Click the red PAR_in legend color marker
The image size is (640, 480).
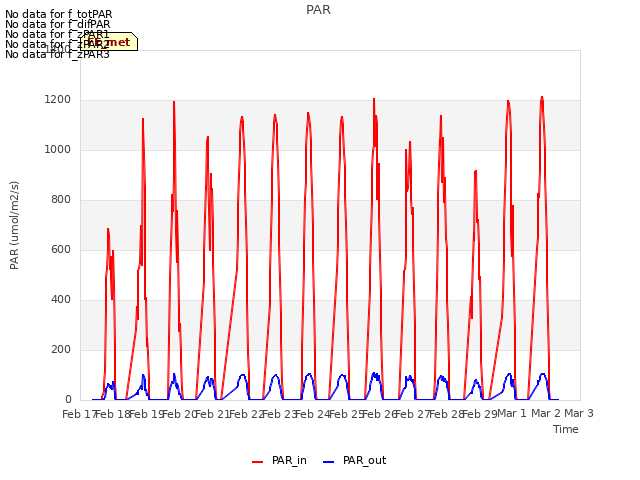pos(258,462)
